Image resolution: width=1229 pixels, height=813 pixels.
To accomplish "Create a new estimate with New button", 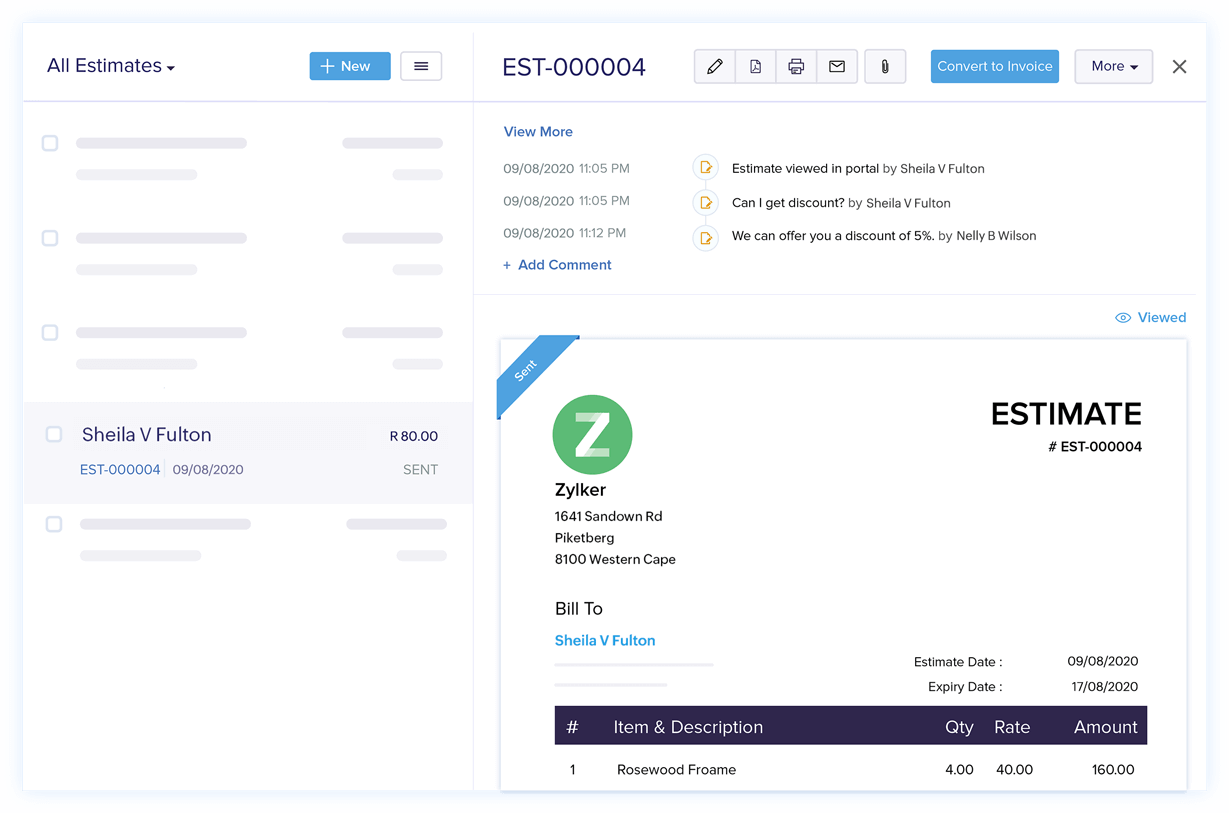I will click(350, 66).
